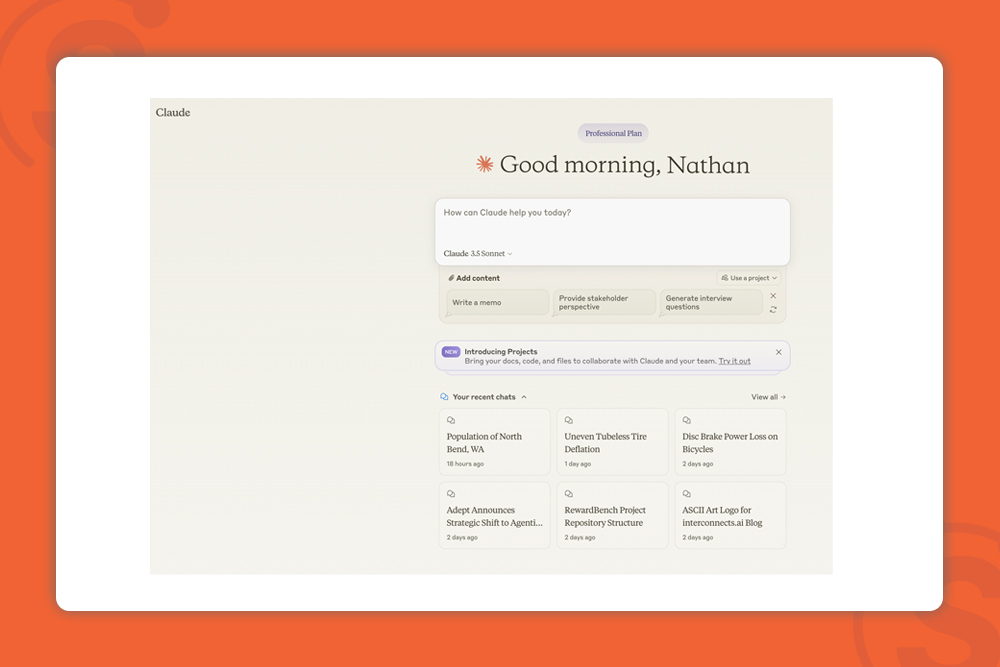
Task: Click the chat bubble icon beside Your recent chats
Action: pyautogui.click(x=445, y=397)
